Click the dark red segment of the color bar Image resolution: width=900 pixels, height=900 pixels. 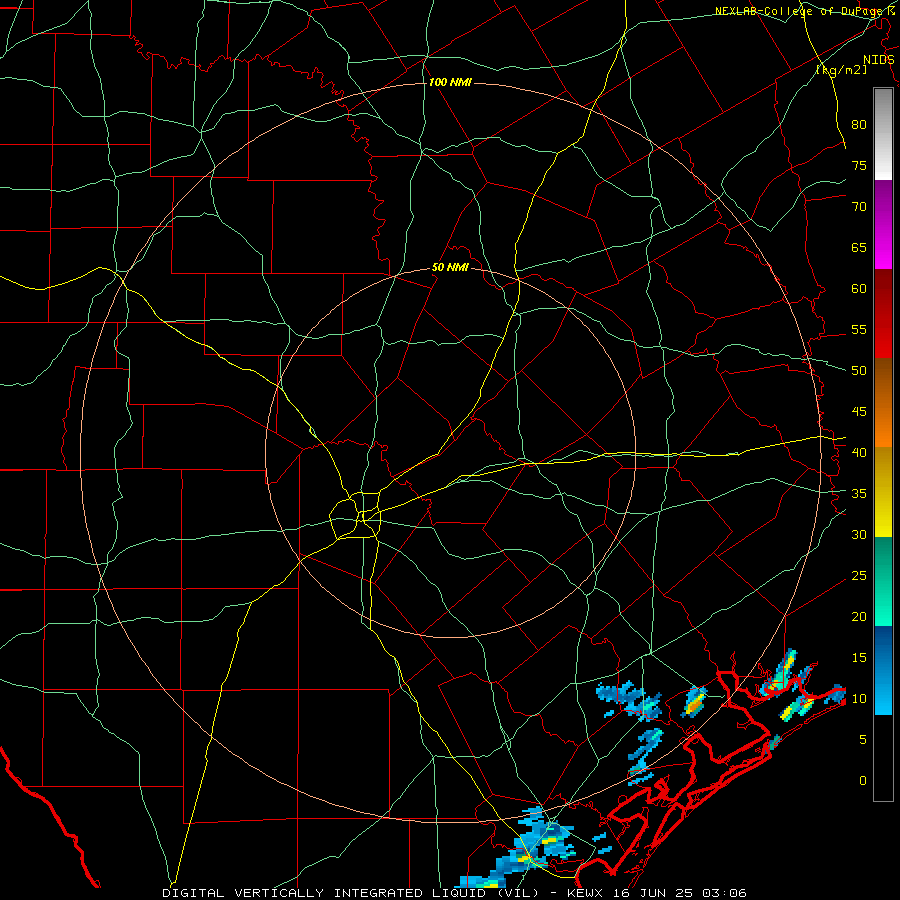pos(883,314)
